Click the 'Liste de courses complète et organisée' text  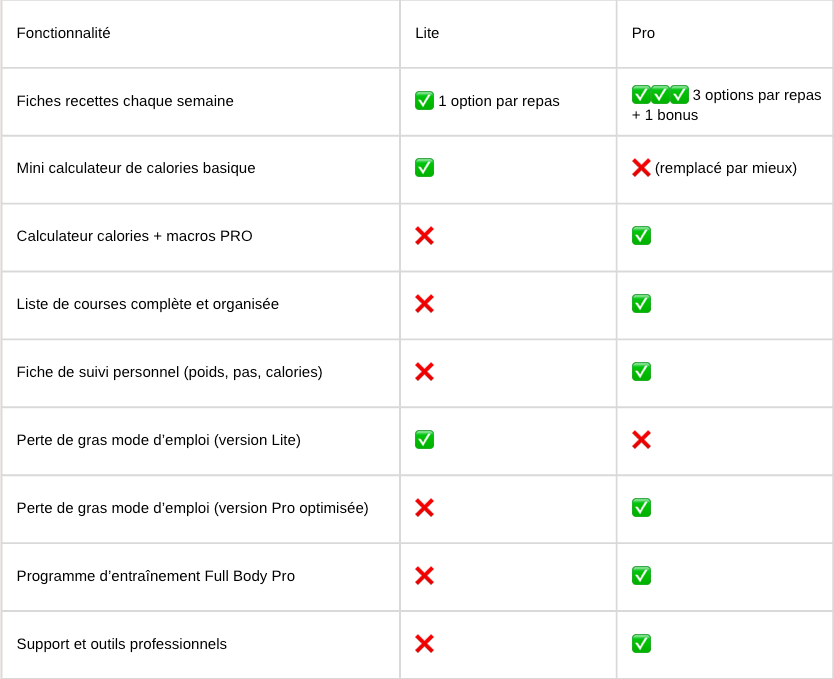147,304
